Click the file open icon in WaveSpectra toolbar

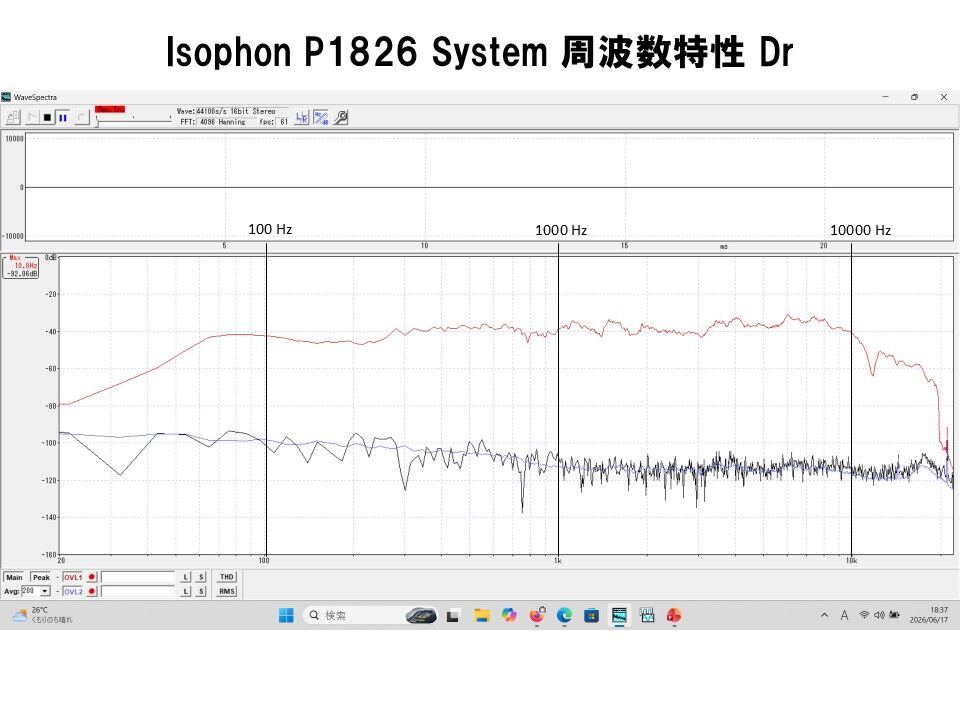(x=13, y=117)
